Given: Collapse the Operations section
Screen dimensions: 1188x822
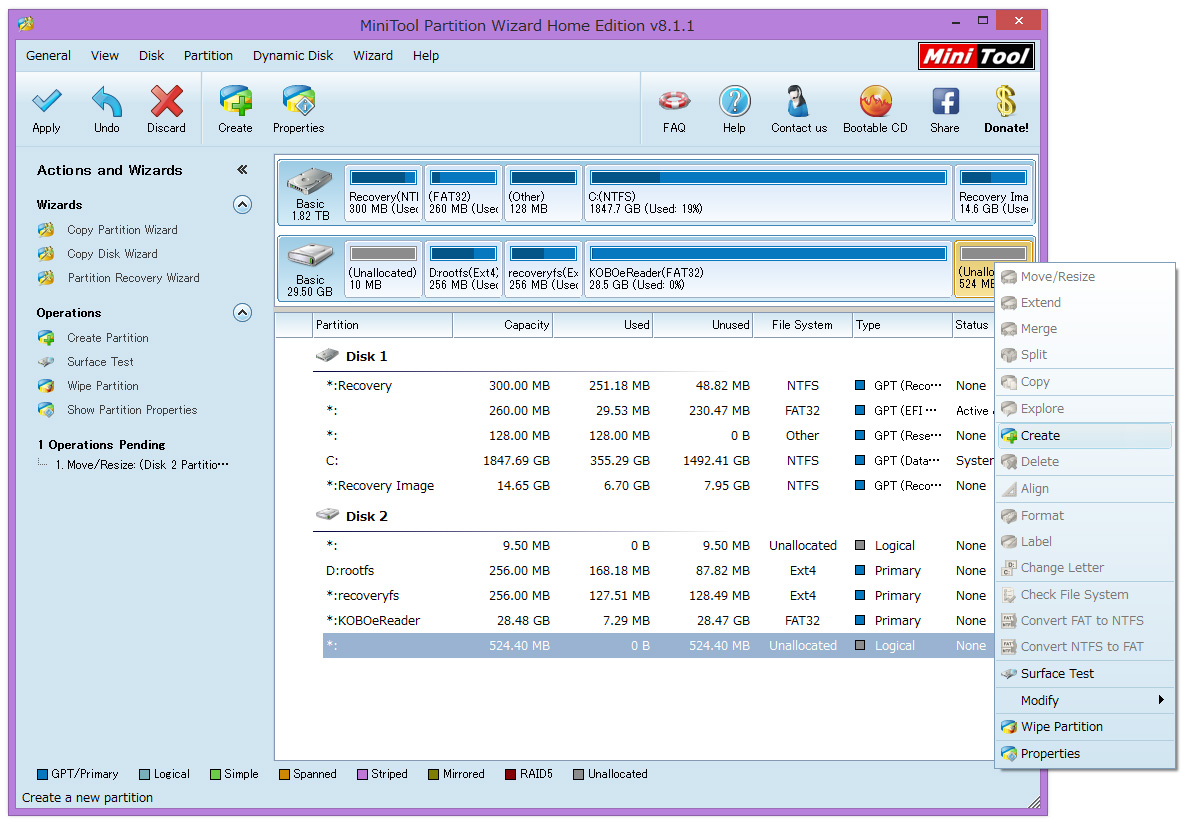Looking at the screenshot, I should pyautogui.click(x=242, y=313).
